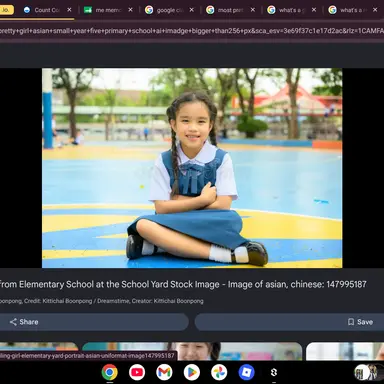Click the favicon of the 'Count Co' tab

tap(27, 10)
